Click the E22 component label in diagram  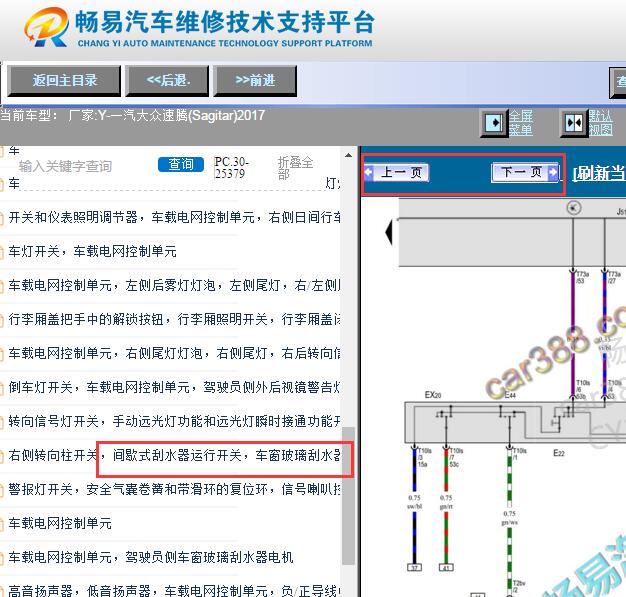(x=559, y=452)
